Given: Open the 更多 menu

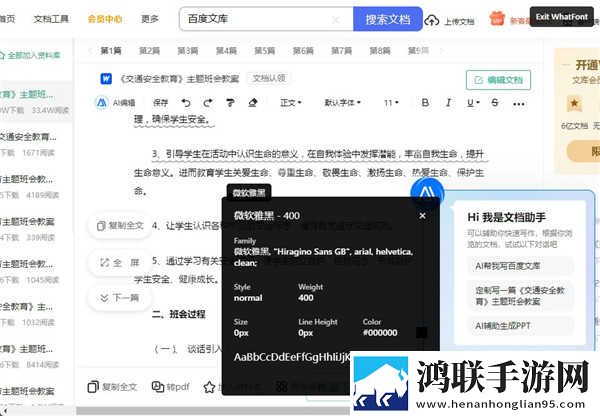Looking at the screenshot, I should (150, 19).
